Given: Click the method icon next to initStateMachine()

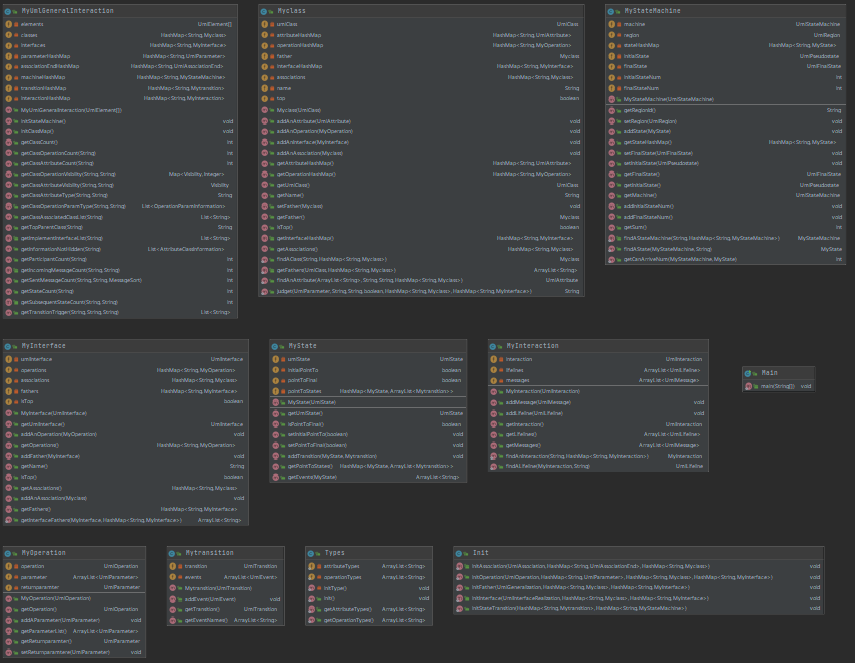Looking at the screenshot, I should (x=9, y=121).
